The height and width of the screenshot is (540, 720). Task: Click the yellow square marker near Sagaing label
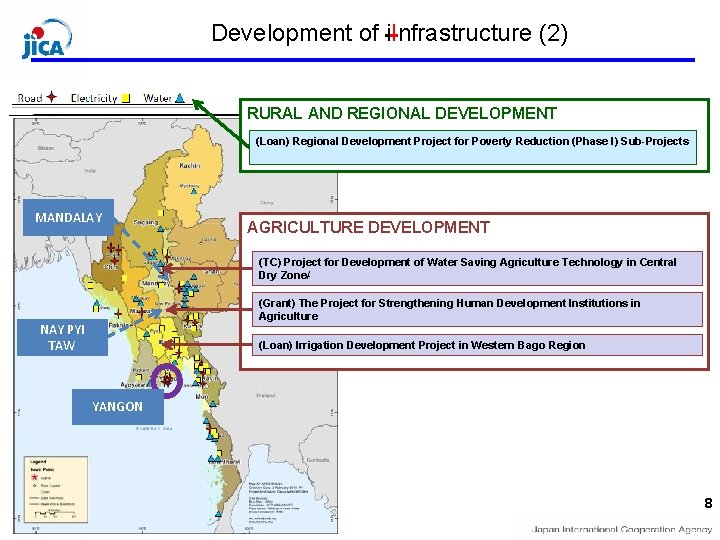pos(161,213)
